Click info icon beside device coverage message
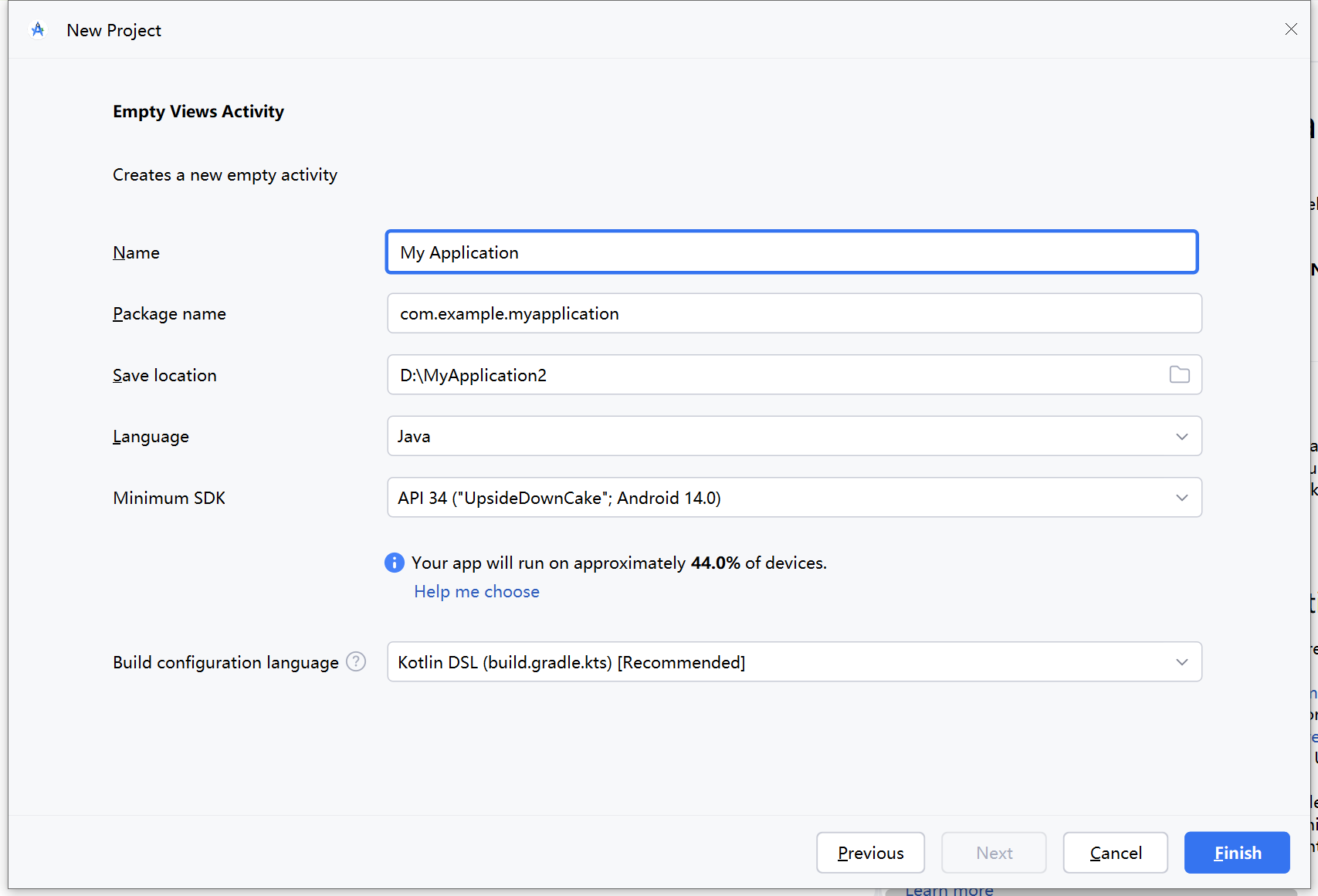Viewport: 1318px width, 896px height. coord(395,563)
